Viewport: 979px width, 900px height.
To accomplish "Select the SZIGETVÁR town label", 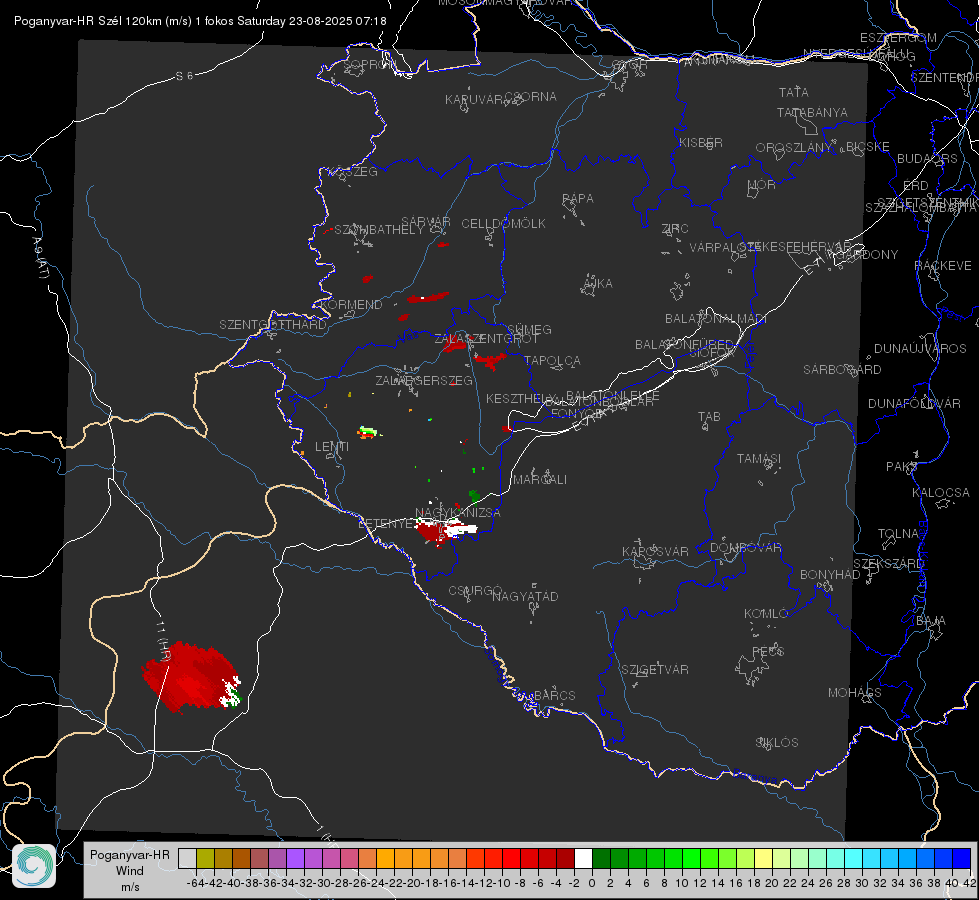I will pos(654,670).
